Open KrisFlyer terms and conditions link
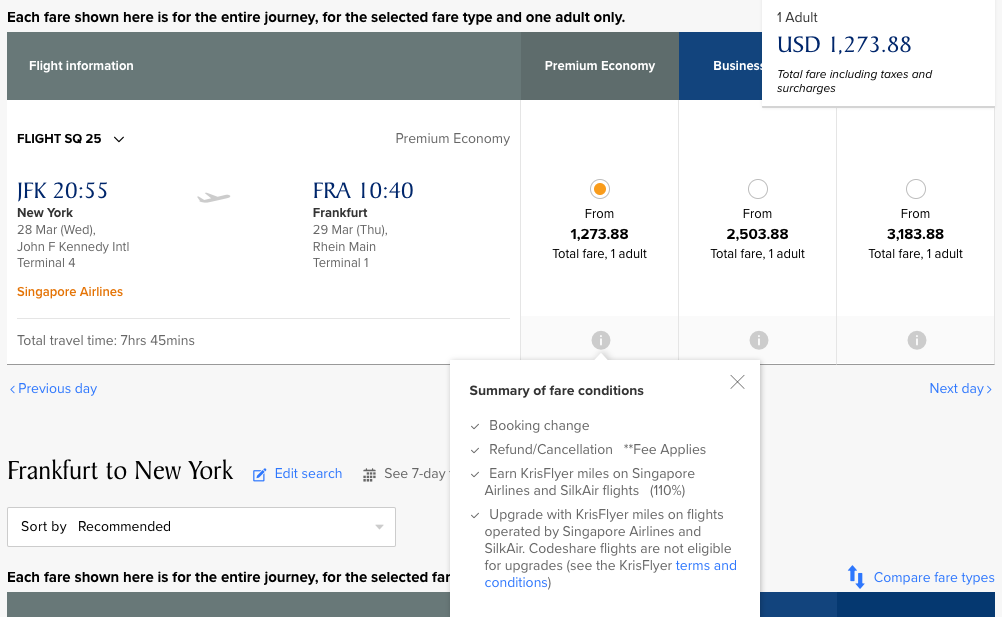 click(x=610, y=574)
